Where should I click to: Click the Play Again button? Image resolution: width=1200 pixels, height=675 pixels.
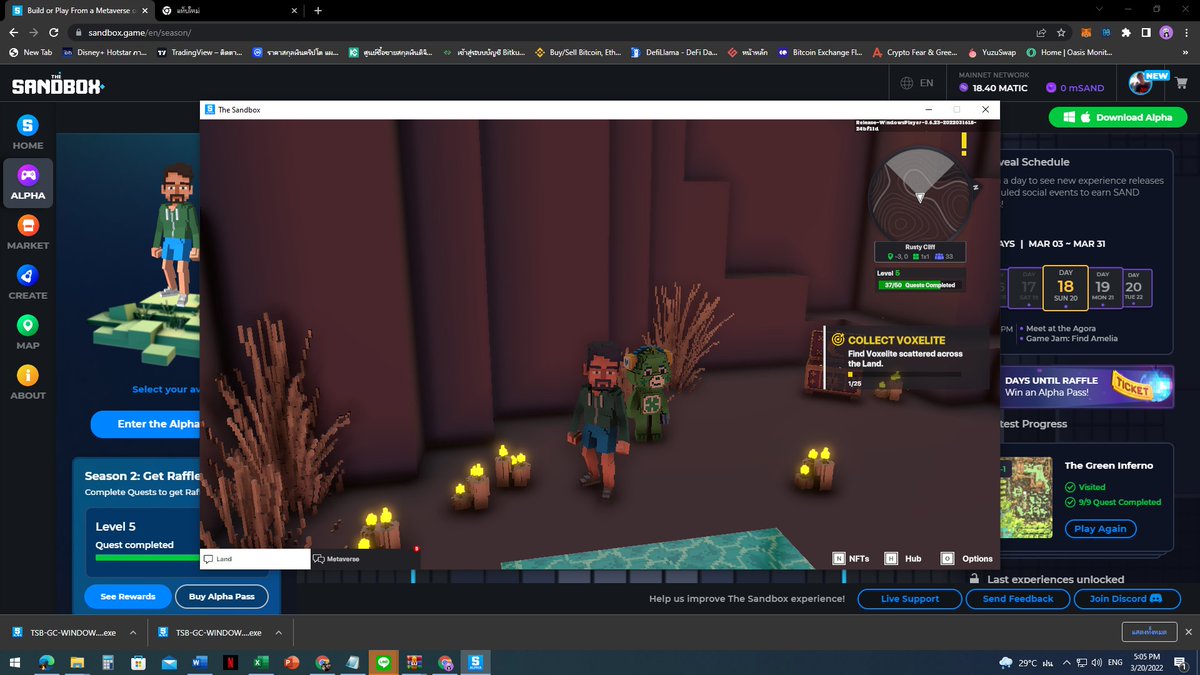pos(1100,529)
